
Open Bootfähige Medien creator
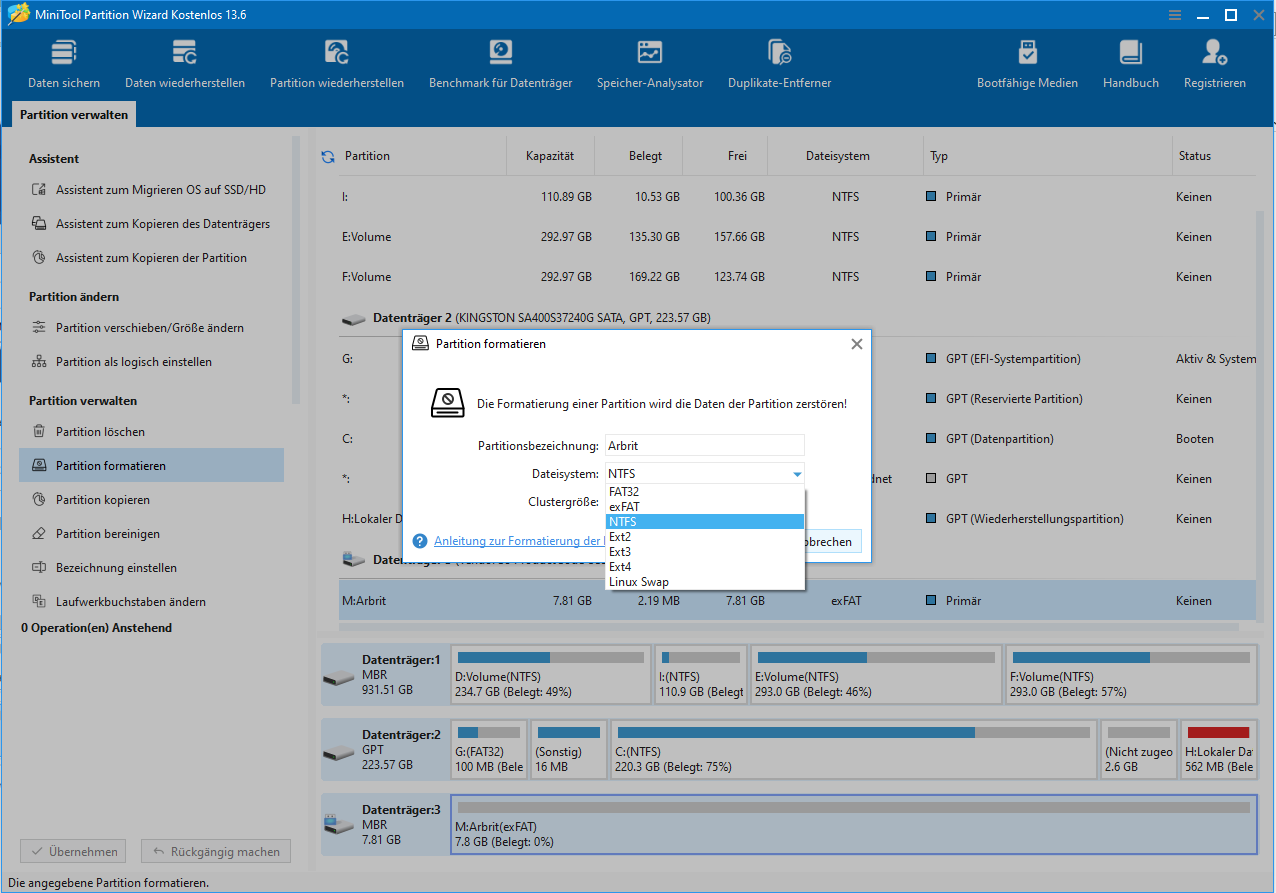coord(1027,65)
